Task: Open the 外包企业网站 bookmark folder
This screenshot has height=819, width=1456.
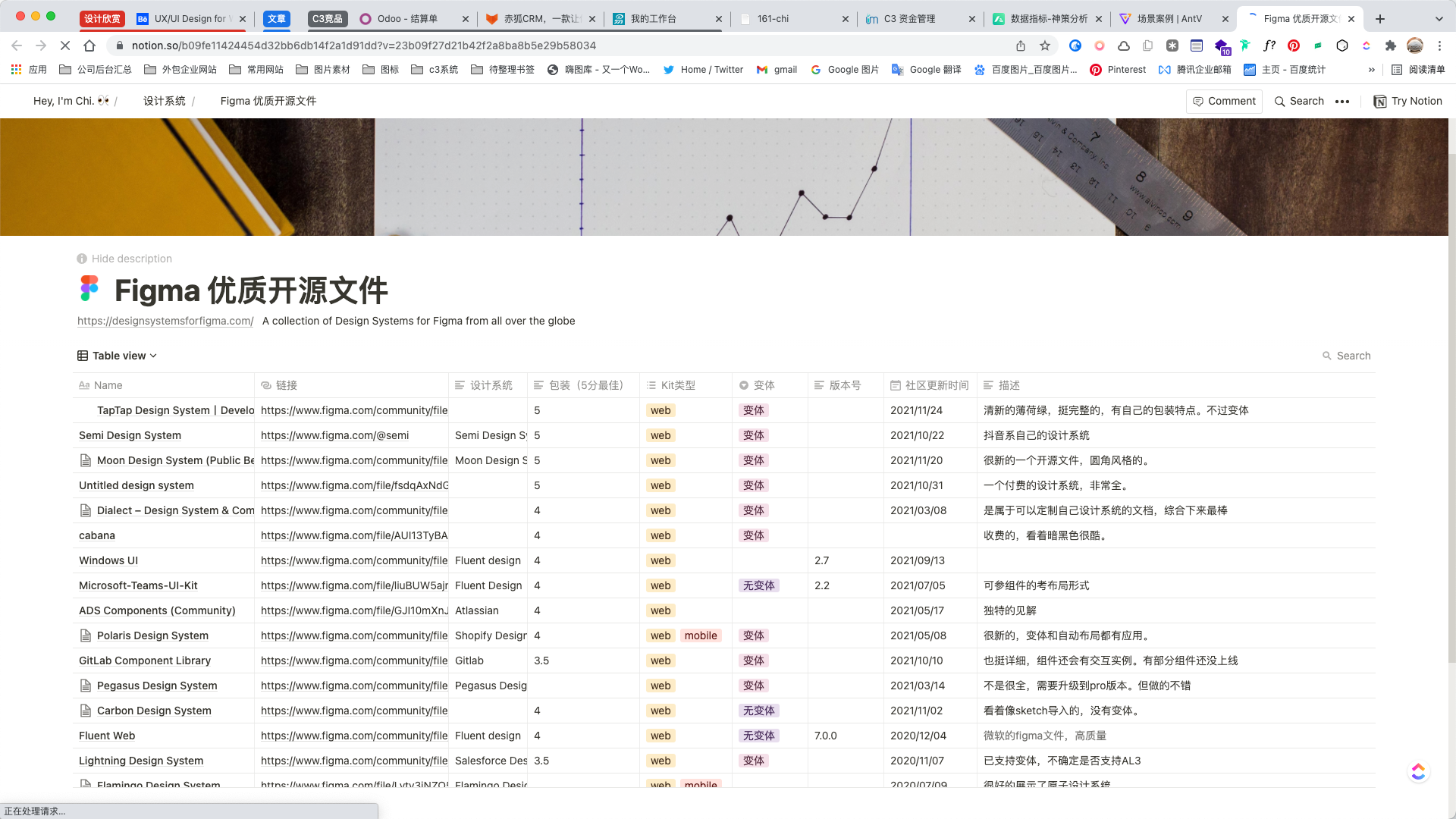Action: pos(180,70)
